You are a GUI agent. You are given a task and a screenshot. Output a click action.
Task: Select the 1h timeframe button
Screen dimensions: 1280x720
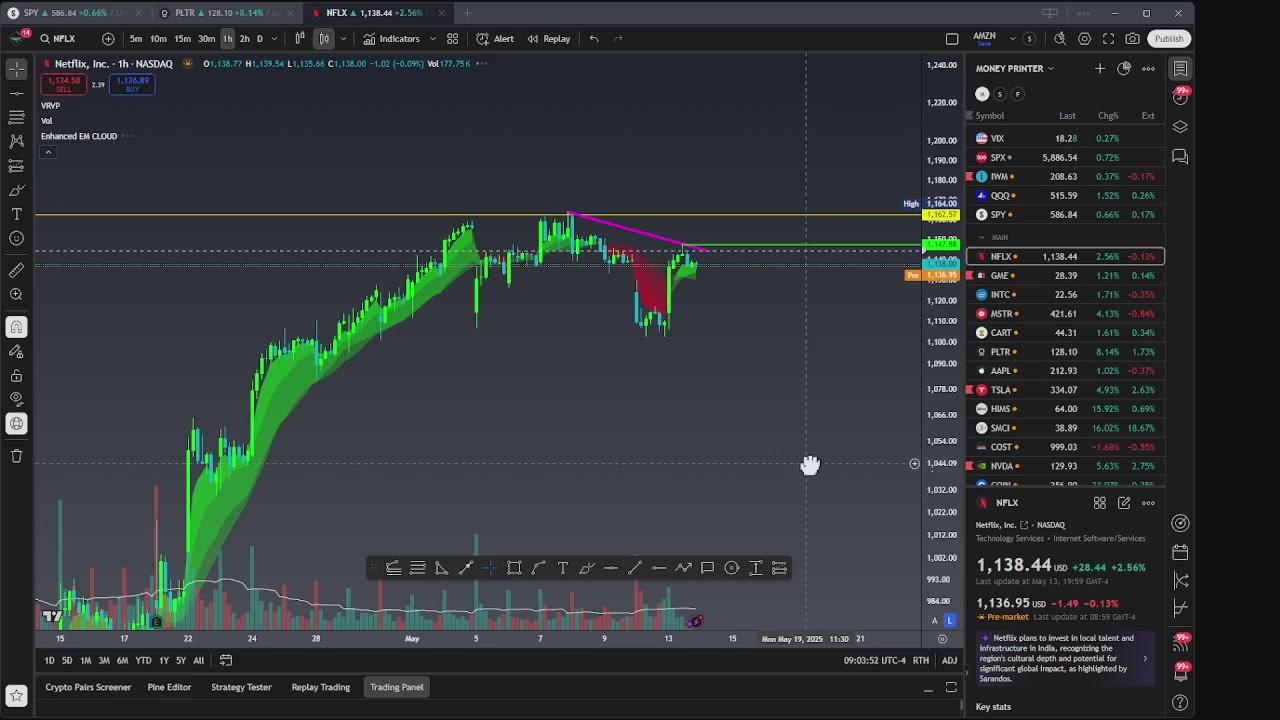tap(227, 38)
